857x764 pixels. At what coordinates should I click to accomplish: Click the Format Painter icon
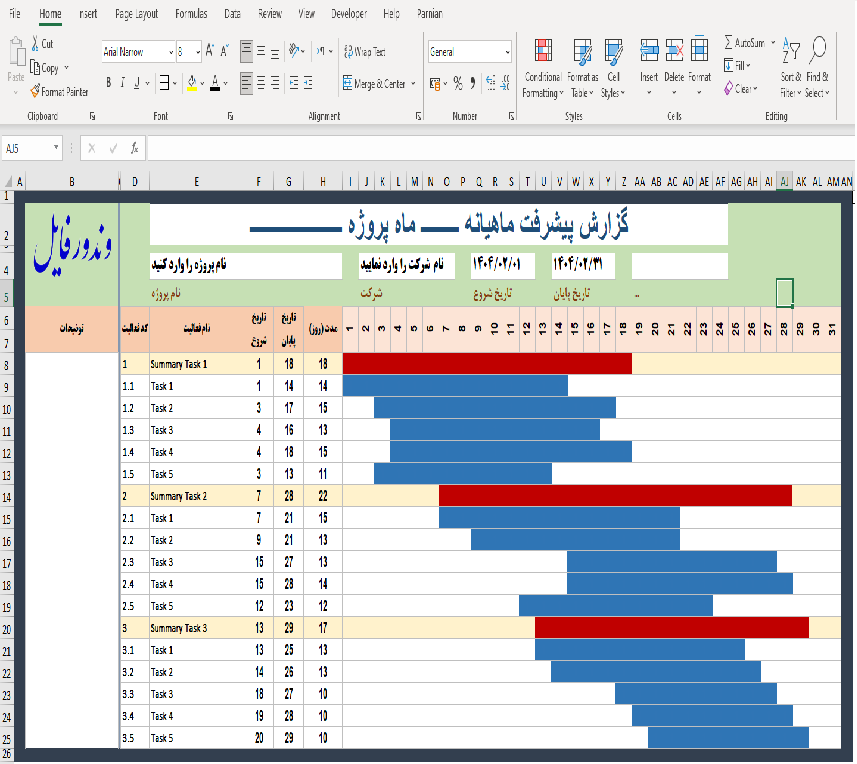pos(35,91)
